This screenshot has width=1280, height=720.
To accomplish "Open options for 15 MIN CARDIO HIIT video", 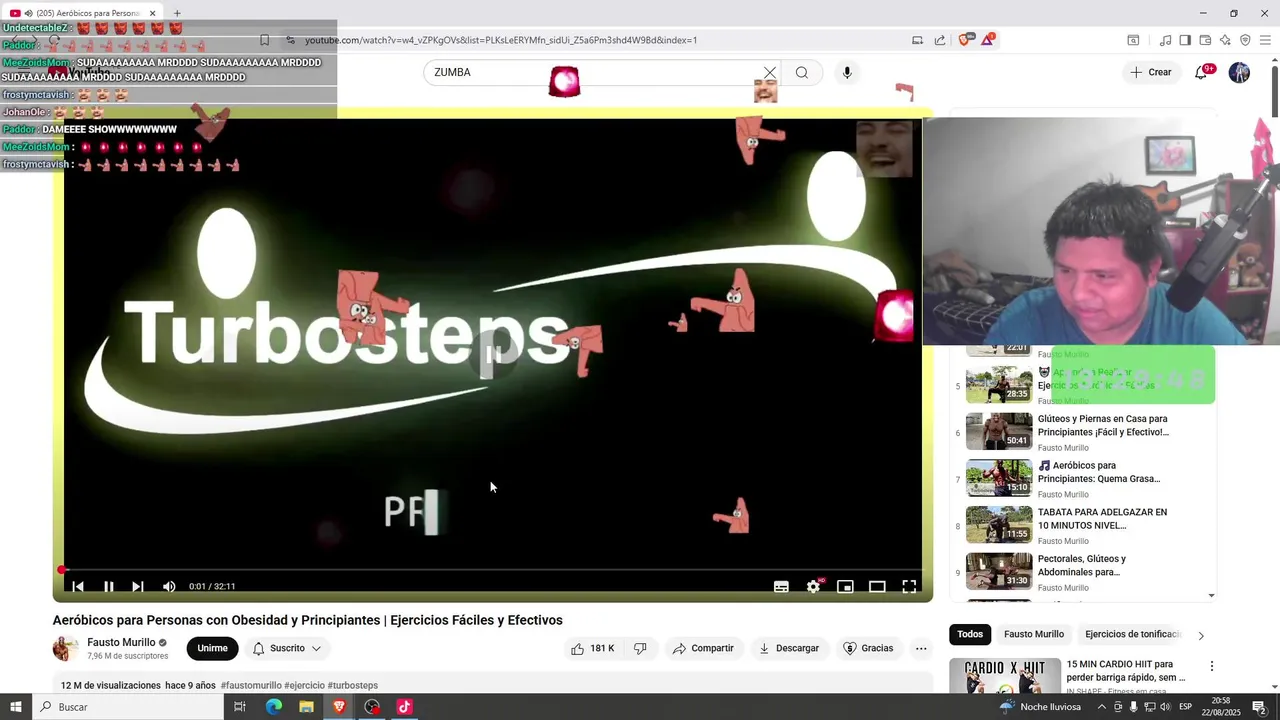I will point(1211,666).
